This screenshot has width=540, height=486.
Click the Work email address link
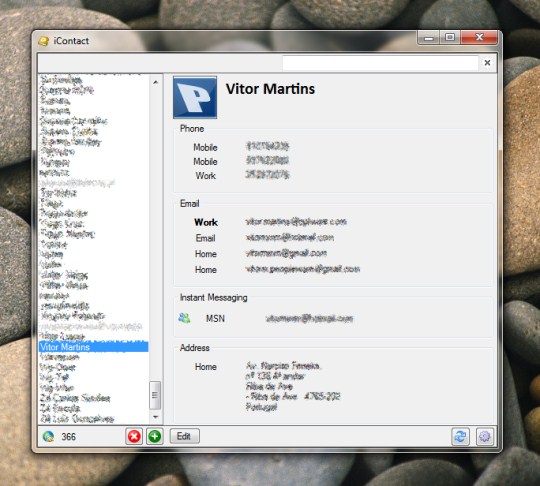click(x=296, y=221)
